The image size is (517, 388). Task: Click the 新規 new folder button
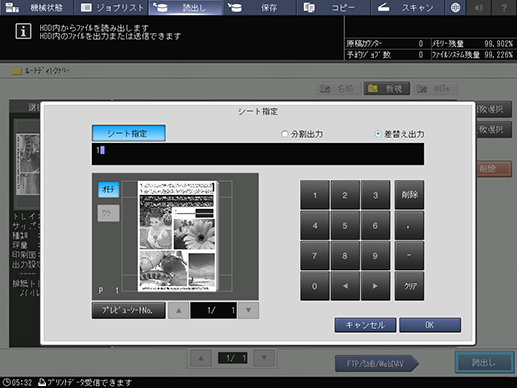click(387, 89)
